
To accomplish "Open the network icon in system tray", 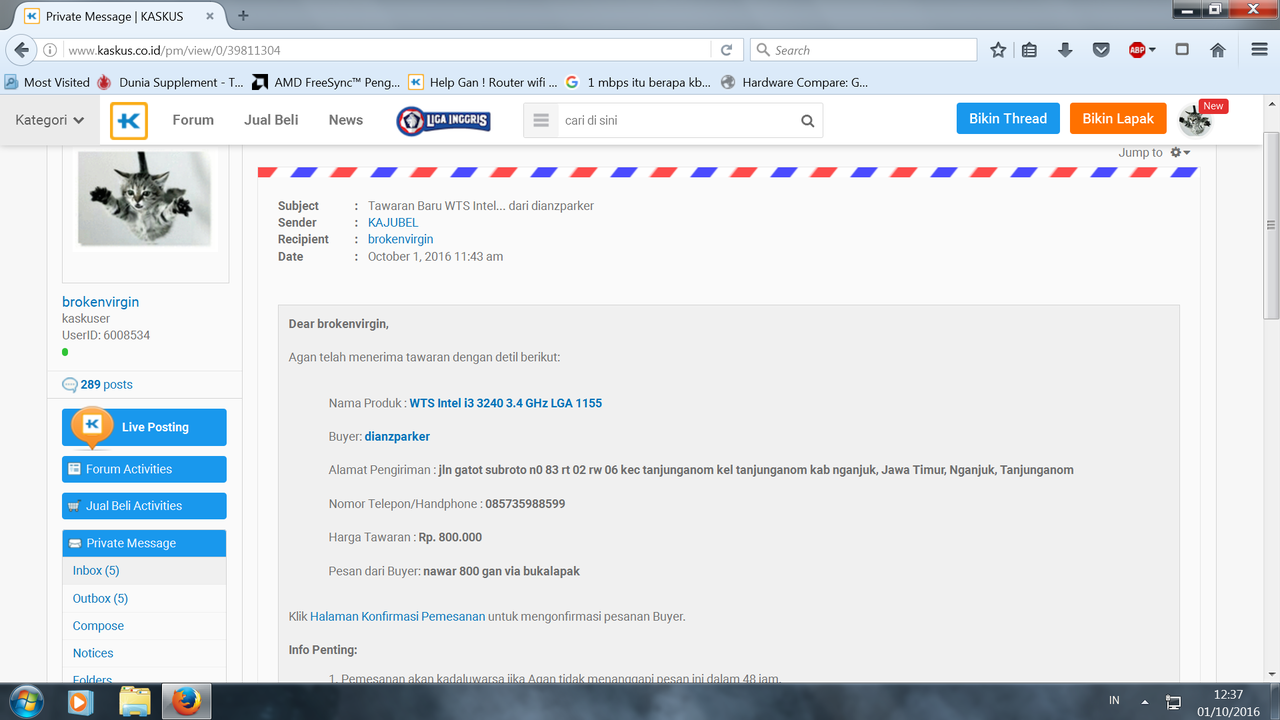I will point(1175,702).
